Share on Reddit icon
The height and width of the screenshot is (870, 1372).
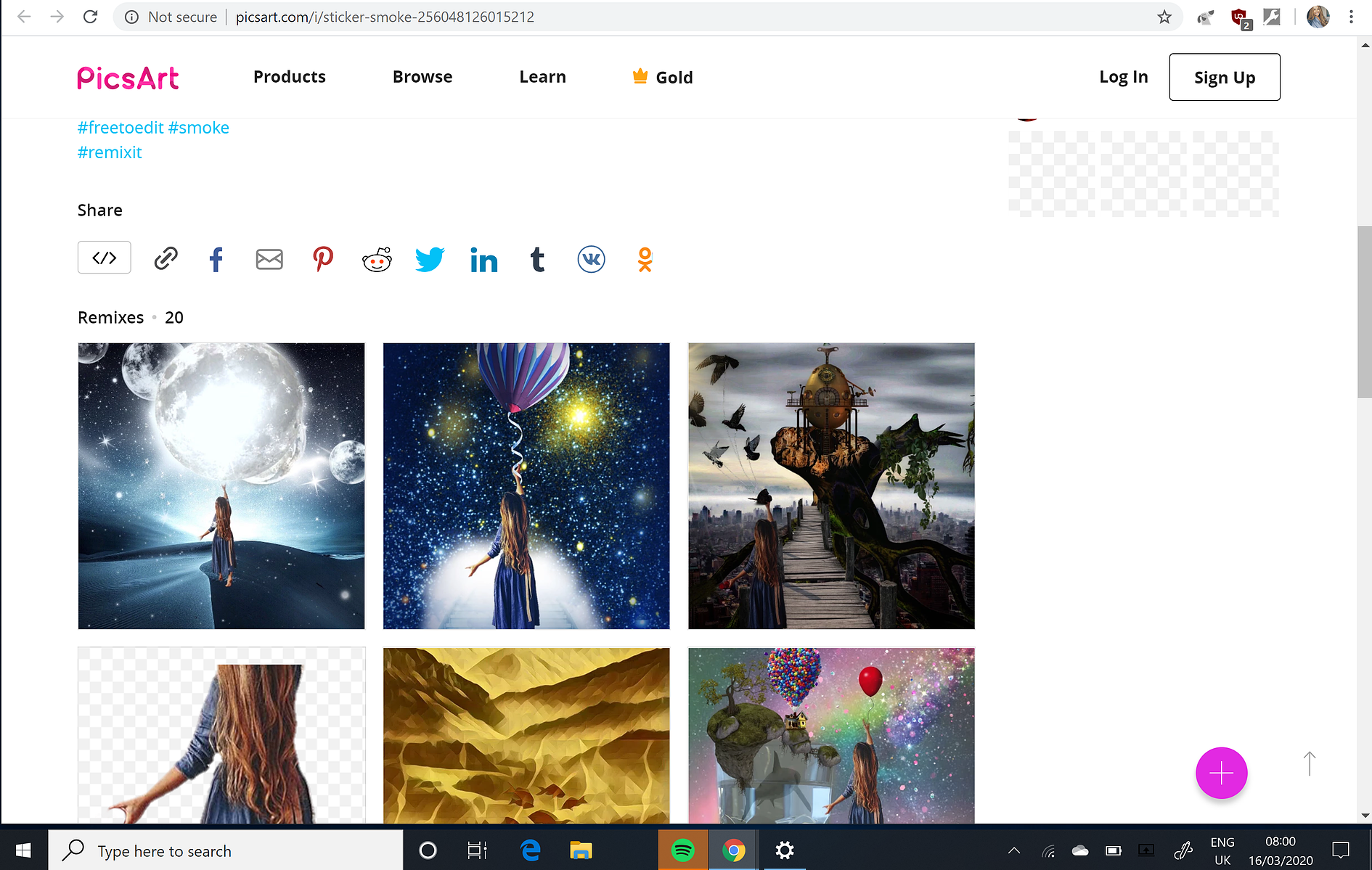click(377, 259)
